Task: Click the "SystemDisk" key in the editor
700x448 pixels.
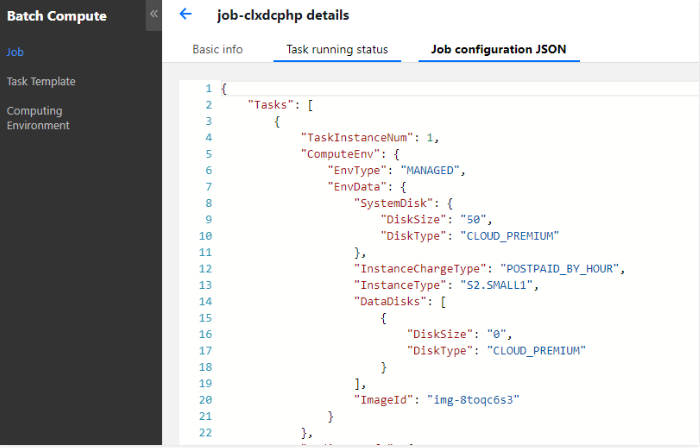Action: [x=395, y=203]
